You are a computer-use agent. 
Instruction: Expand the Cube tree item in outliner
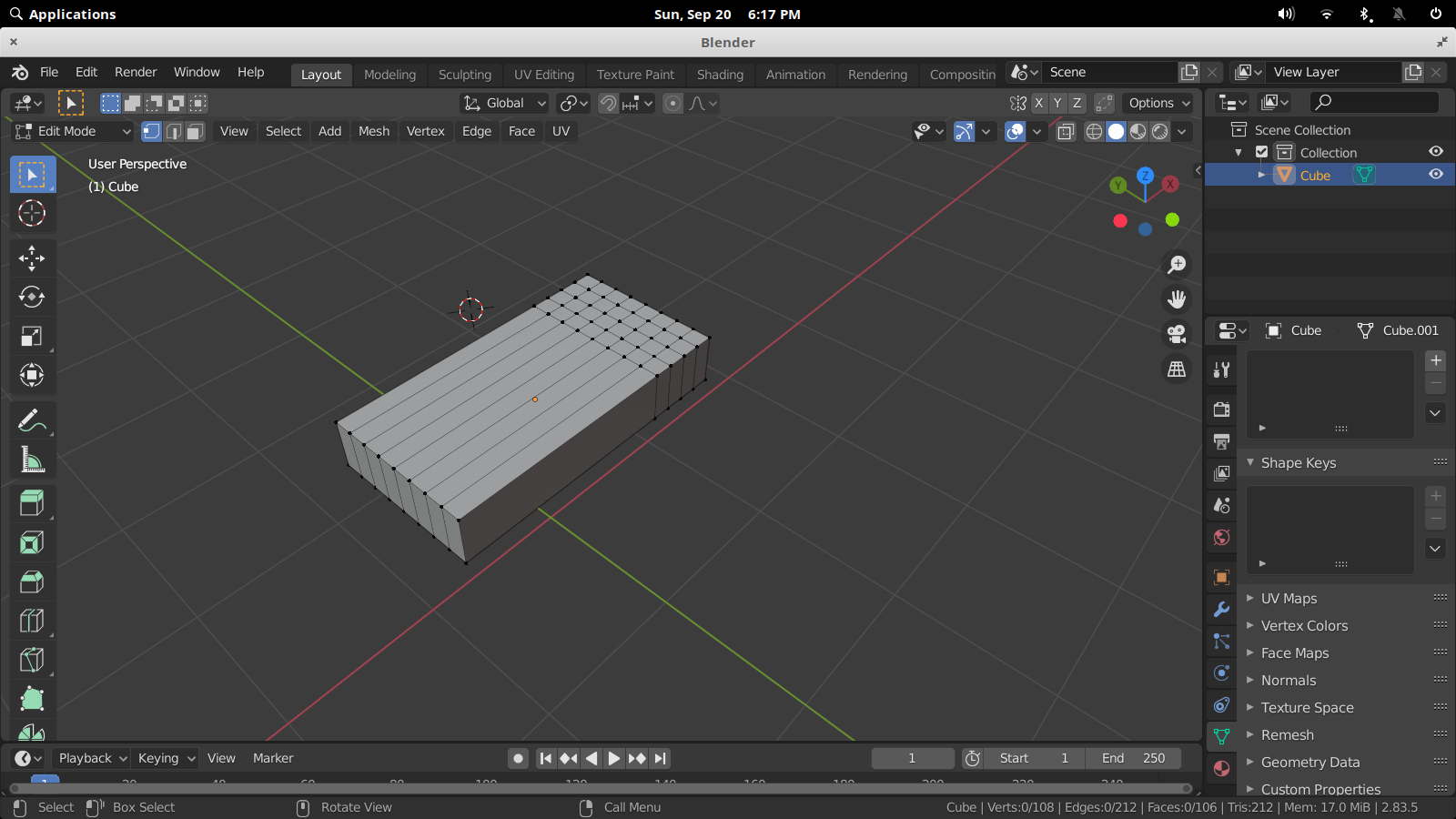(x=1261, y=175)
